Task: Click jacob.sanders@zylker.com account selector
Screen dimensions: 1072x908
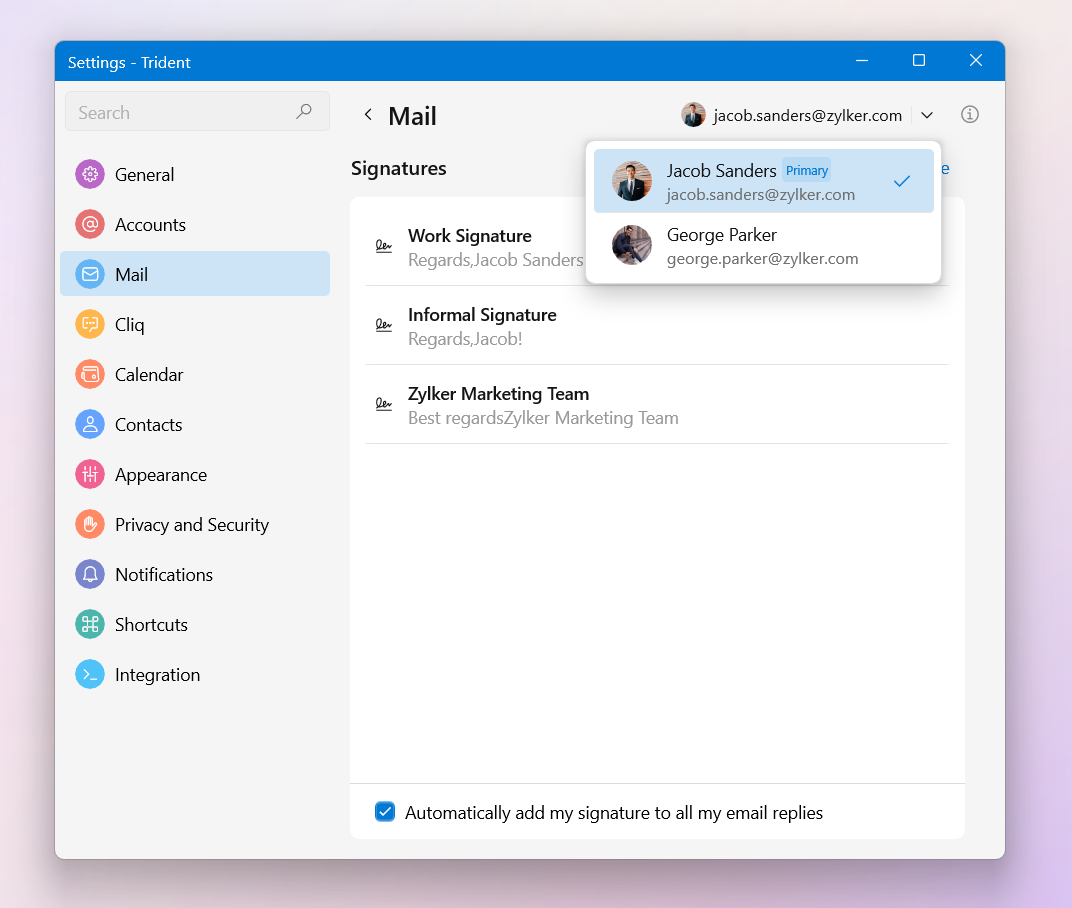Action: 807,115
